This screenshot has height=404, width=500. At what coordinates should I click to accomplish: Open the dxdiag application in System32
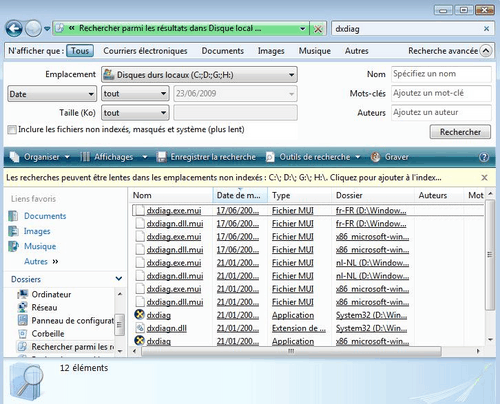point(159,315)
